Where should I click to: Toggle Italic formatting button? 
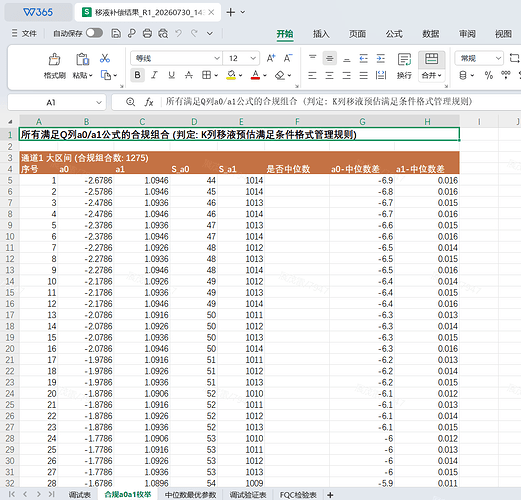tap(154, 75)
